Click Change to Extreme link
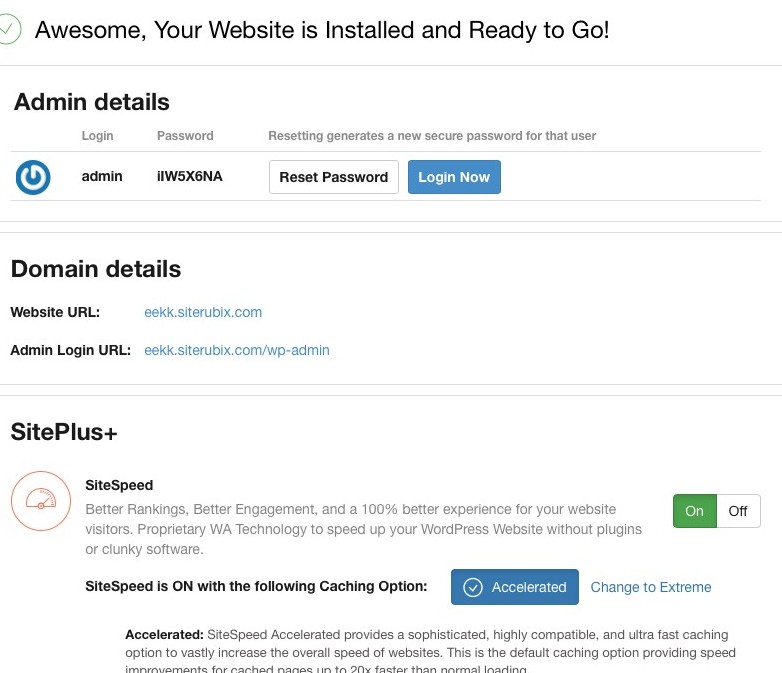Viewport: 782px width, 673px height. tap(651, 587)
